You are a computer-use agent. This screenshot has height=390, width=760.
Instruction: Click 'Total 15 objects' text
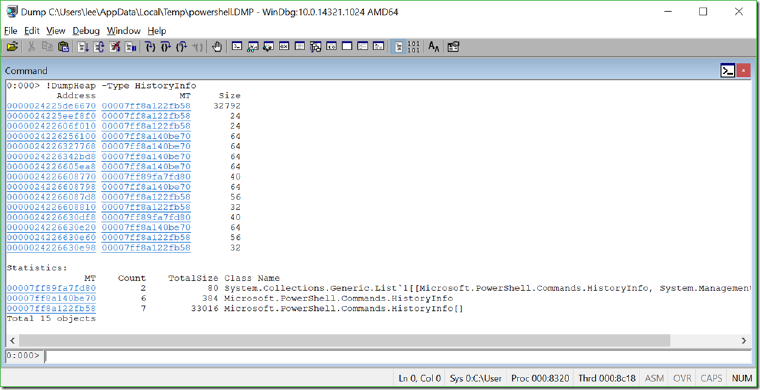click(x=51, y=319)
